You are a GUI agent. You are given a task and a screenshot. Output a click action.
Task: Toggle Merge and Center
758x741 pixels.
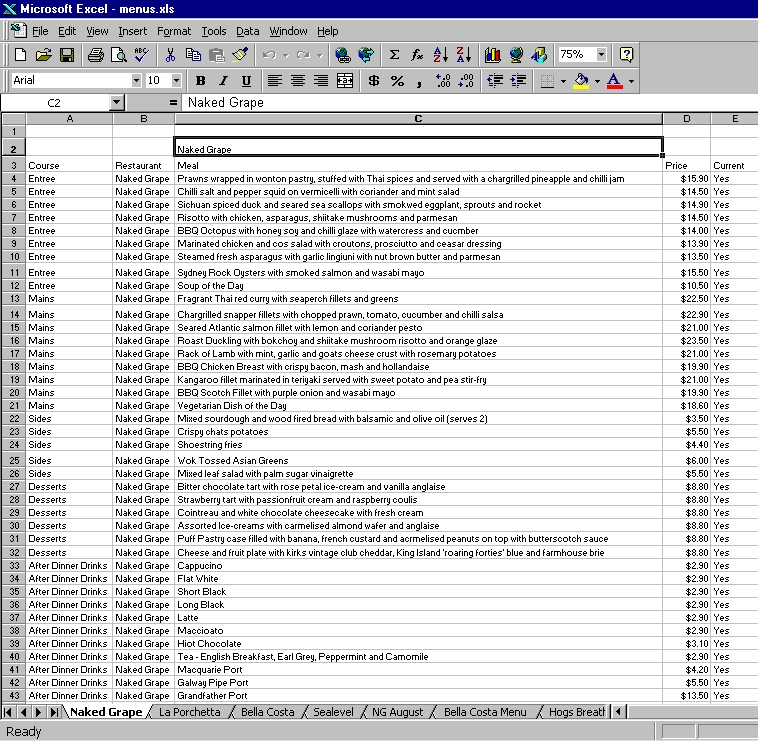click(345, 81)
